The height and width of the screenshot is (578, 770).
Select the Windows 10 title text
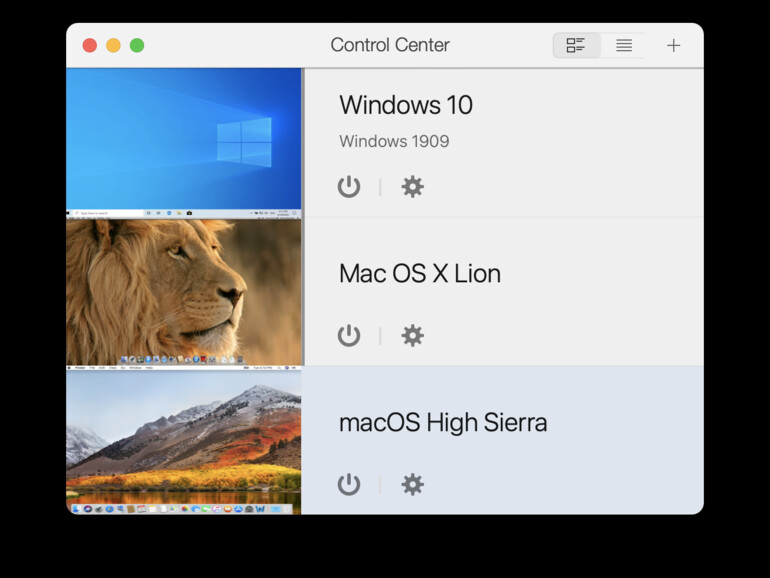406,105
